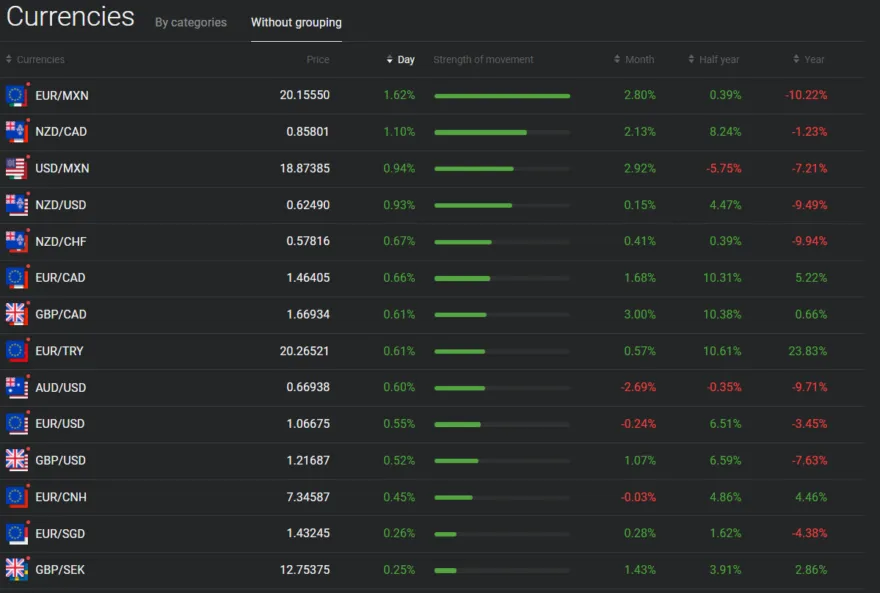Image resolution: width=880 pixels, height=593 pixels.
Task: Open the Currencies column sort control
Action: [34, 59]
